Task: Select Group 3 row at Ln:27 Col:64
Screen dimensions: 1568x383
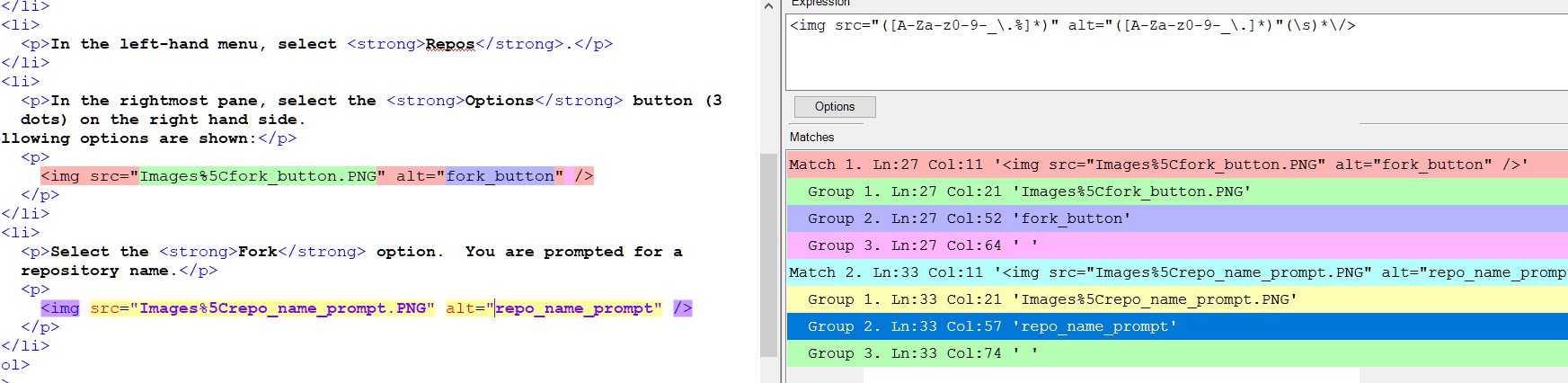Action: click(x=1177, y=245)
